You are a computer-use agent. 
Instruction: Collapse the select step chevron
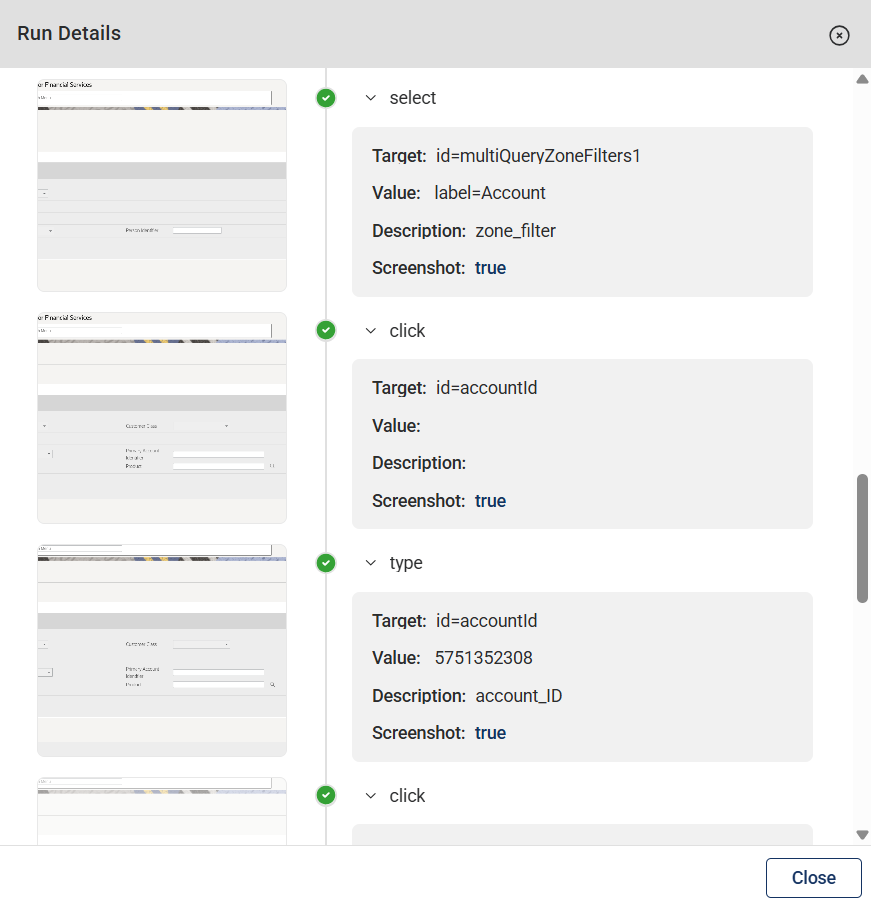click(x=371, y=98)
